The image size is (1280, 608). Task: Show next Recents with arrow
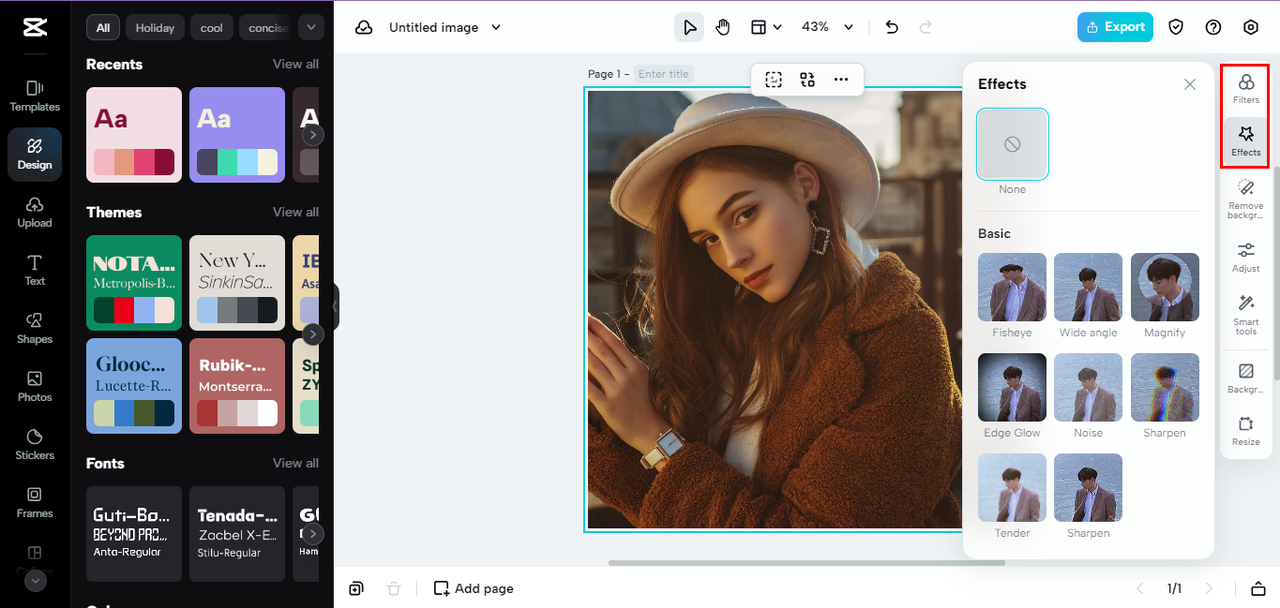[x=313, y=134]
